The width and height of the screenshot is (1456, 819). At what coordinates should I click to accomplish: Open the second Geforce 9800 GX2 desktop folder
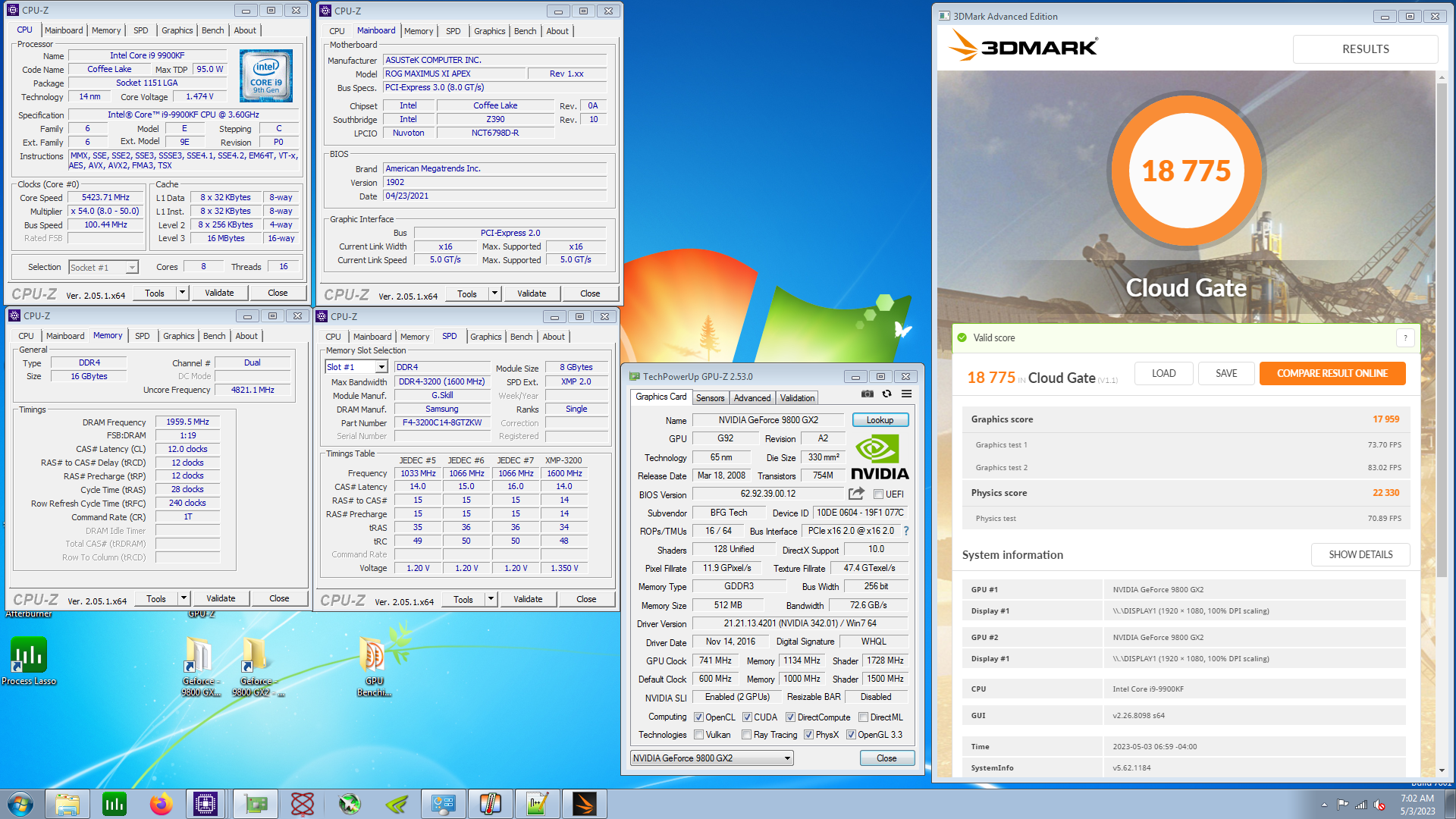click(x=256, y=666)
